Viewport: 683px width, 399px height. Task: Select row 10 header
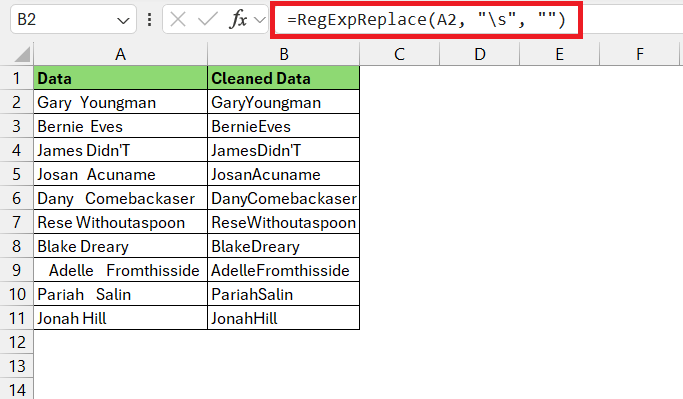click(17, 294)
